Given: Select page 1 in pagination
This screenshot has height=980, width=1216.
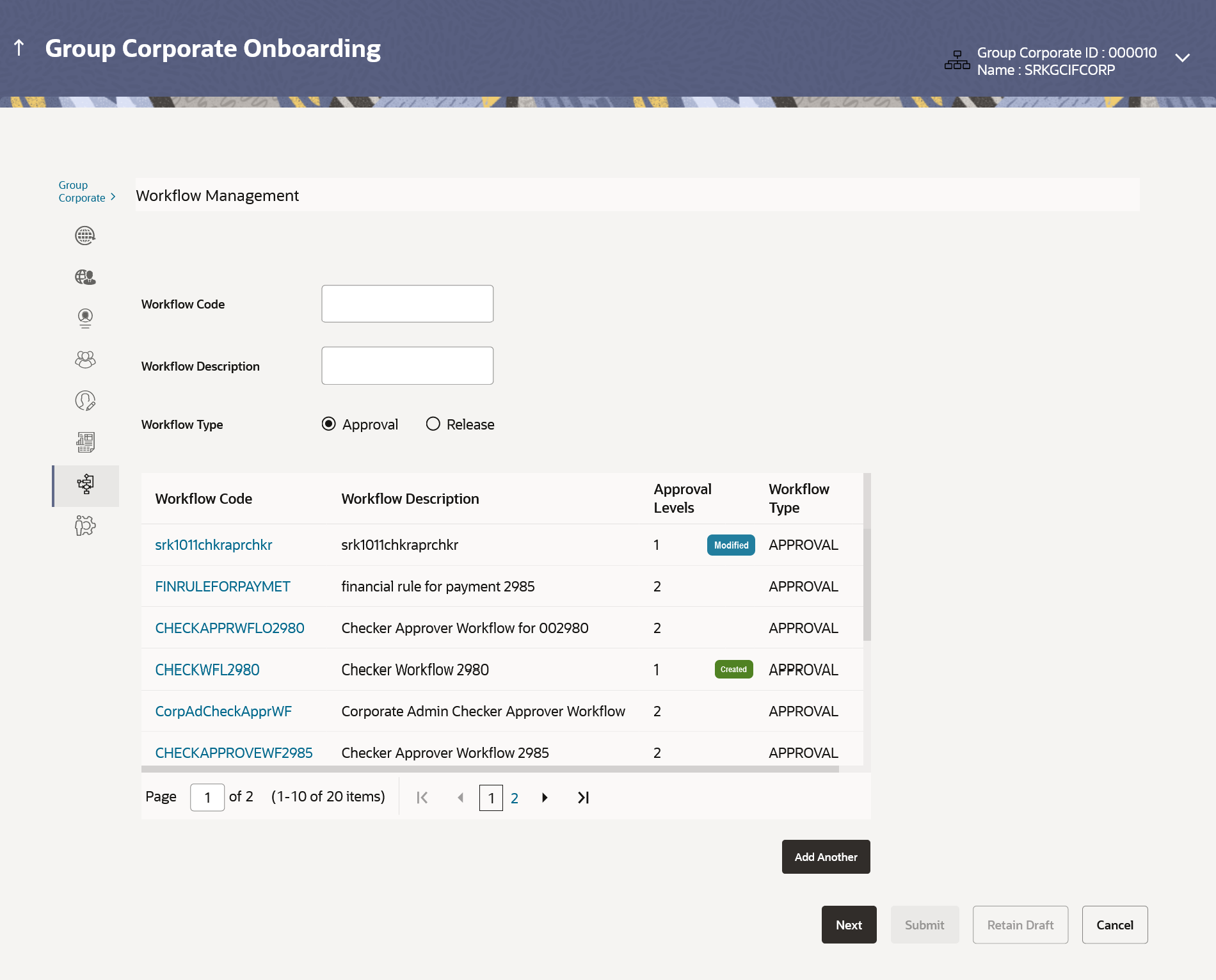Looking at the screenshot, I should click(x=491, y=798).
